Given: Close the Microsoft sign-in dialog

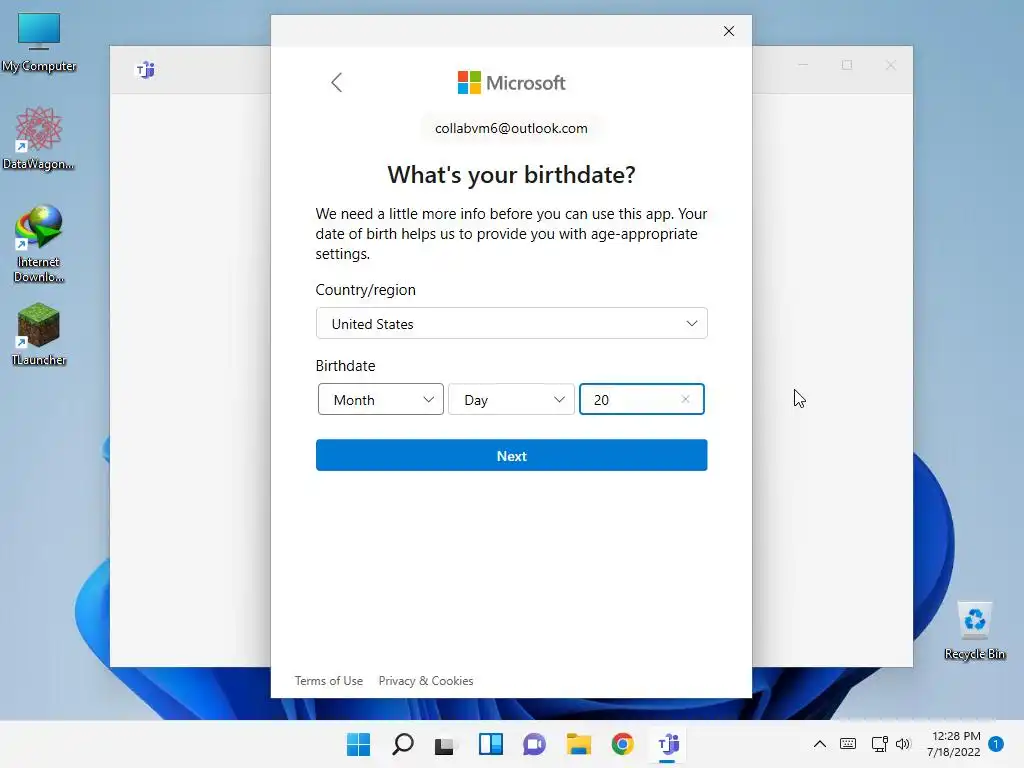Looking at the screenshot, I should [x=729, y=31].
